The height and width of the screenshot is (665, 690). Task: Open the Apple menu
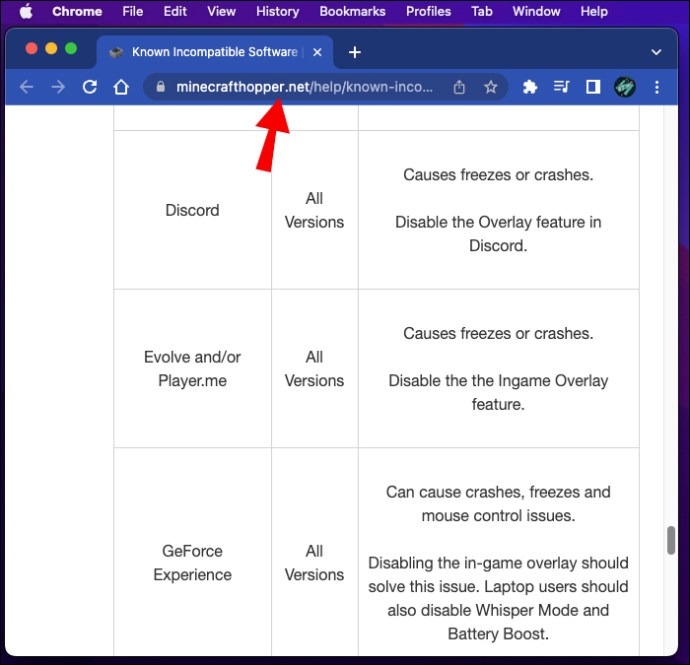click(x=26, y=11)
